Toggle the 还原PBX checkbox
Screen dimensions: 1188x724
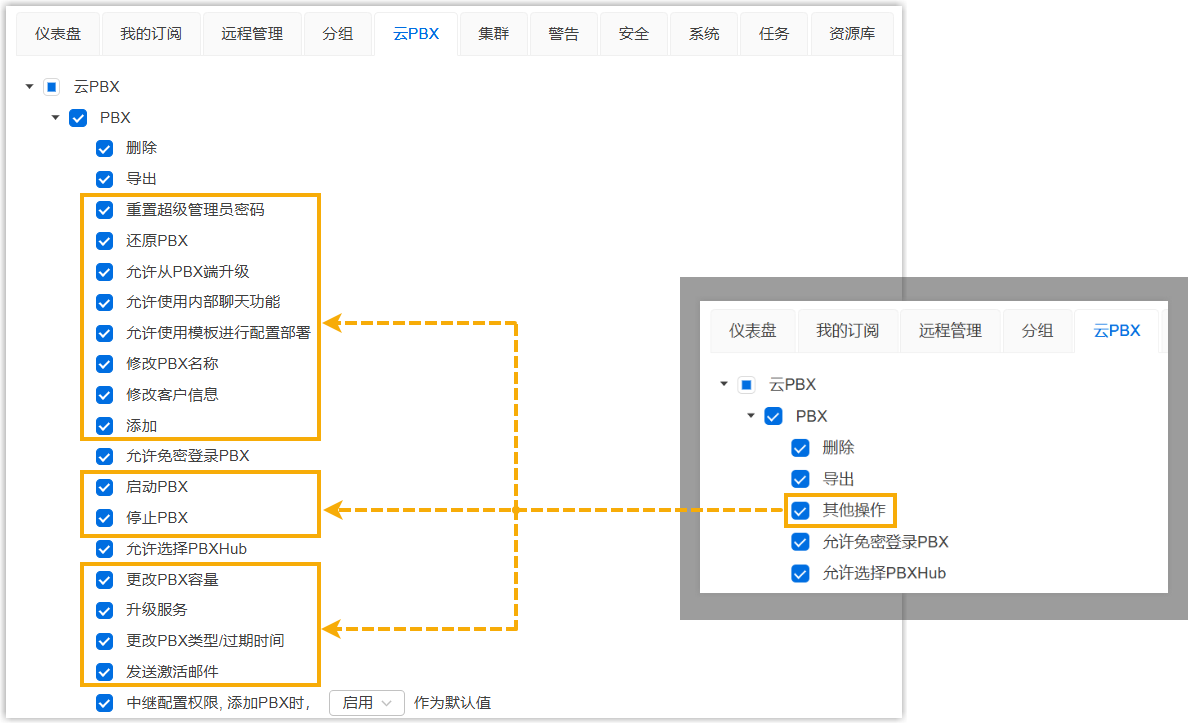[x=104, y=241]
